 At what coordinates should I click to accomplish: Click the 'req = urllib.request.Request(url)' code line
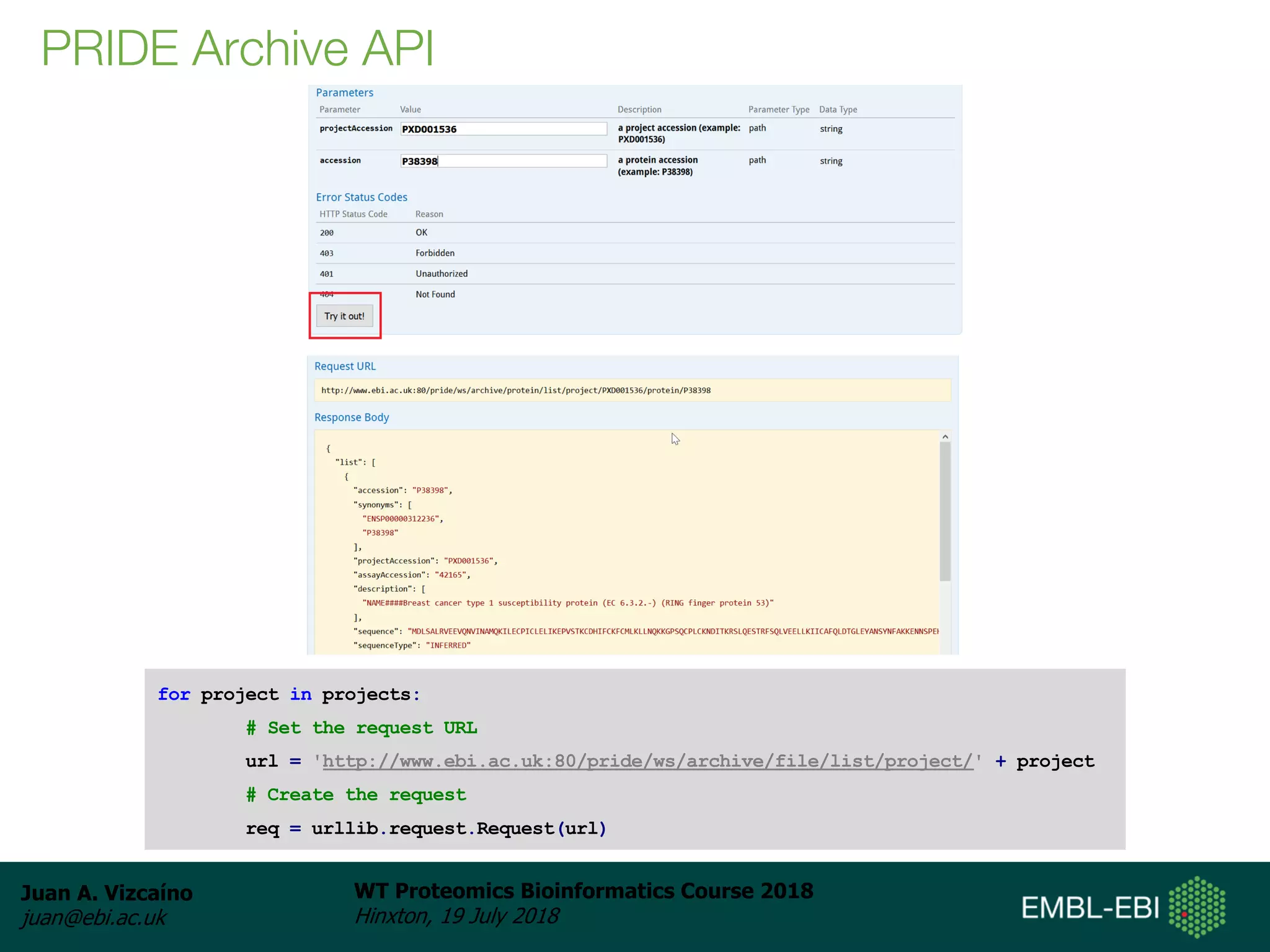pyautogui.click(x=426, y=829)
